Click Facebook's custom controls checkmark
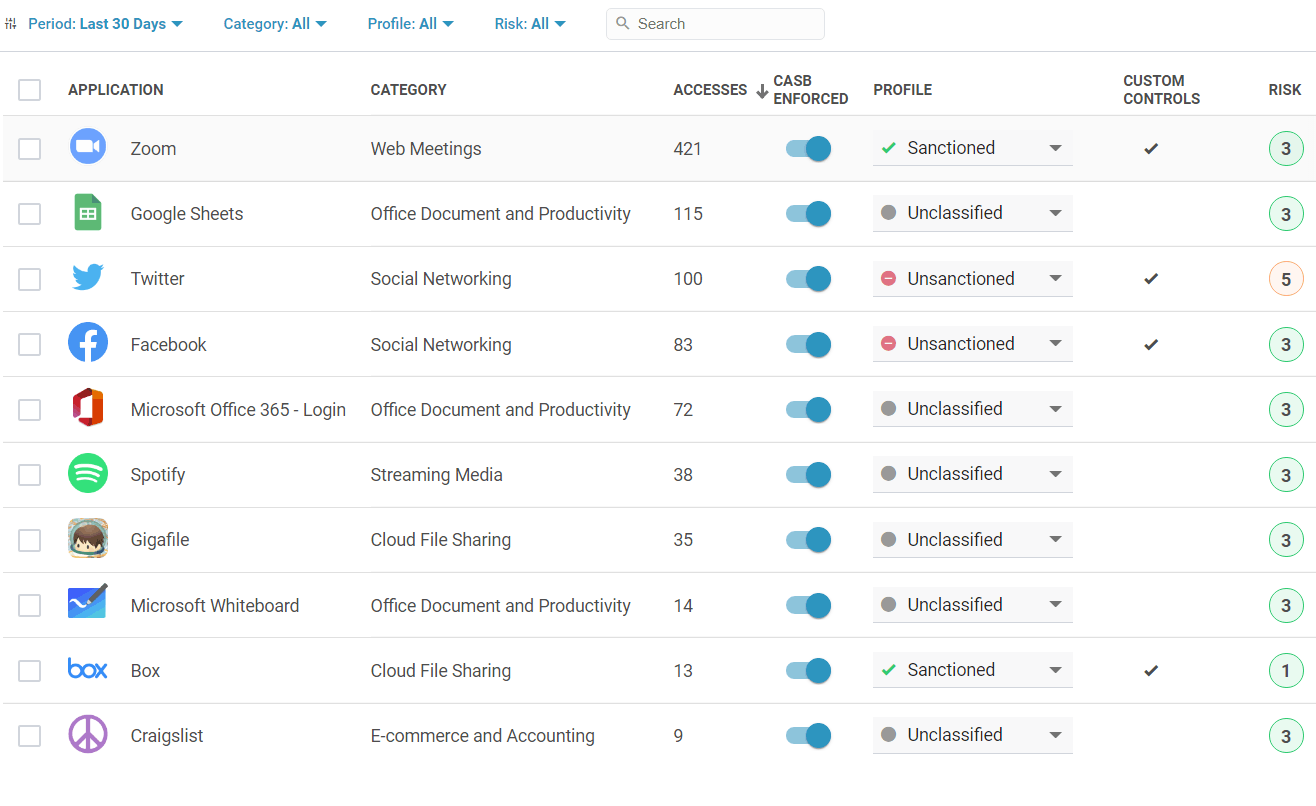 [1151, 344]
